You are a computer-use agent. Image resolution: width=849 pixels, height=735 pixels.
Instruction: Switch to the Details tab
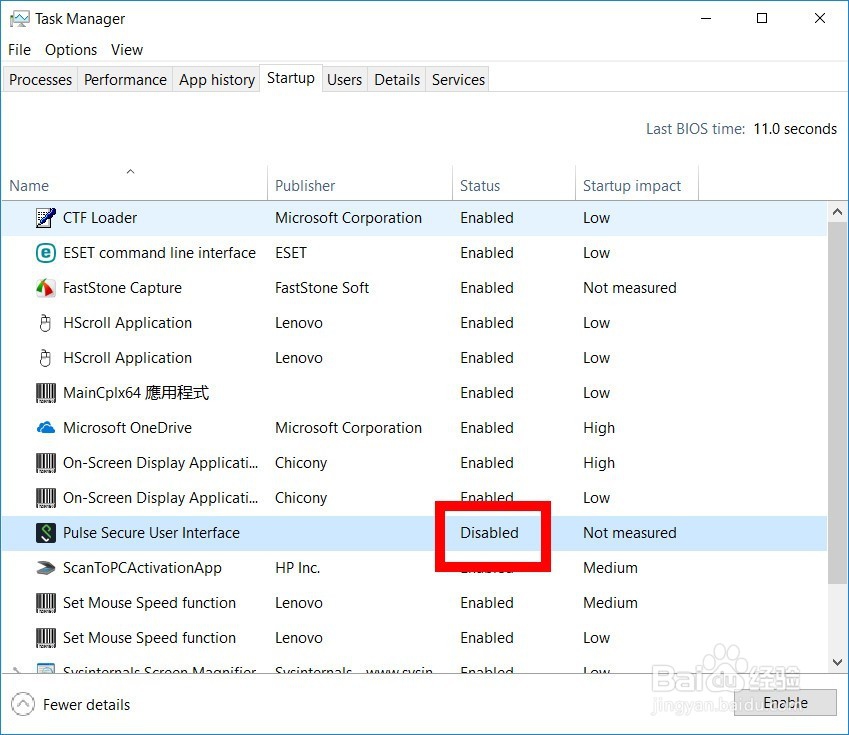click(x=397, y=80)
